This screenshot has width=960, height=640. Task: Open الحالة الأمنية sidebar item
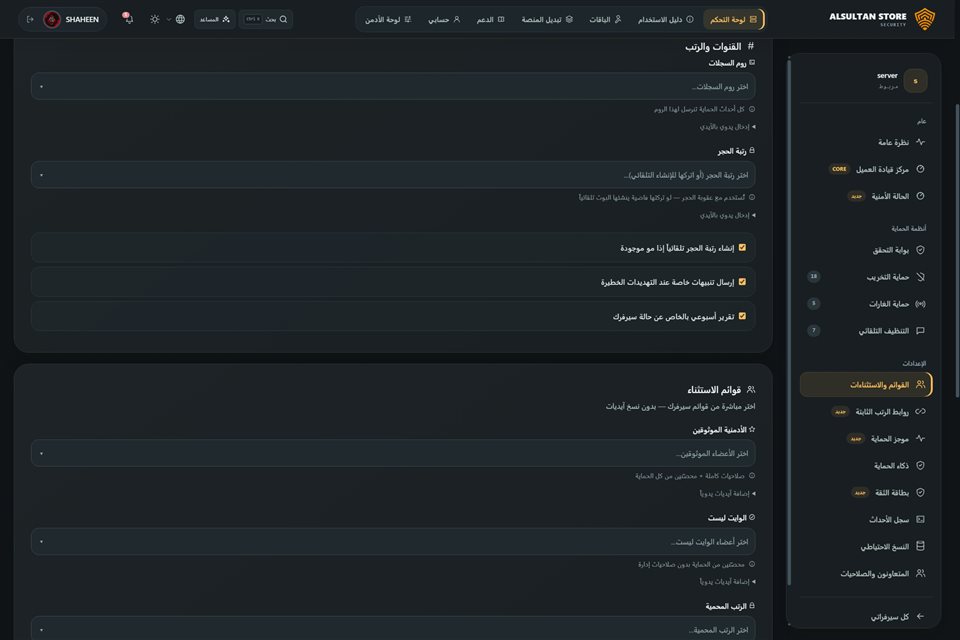[865, 196]
